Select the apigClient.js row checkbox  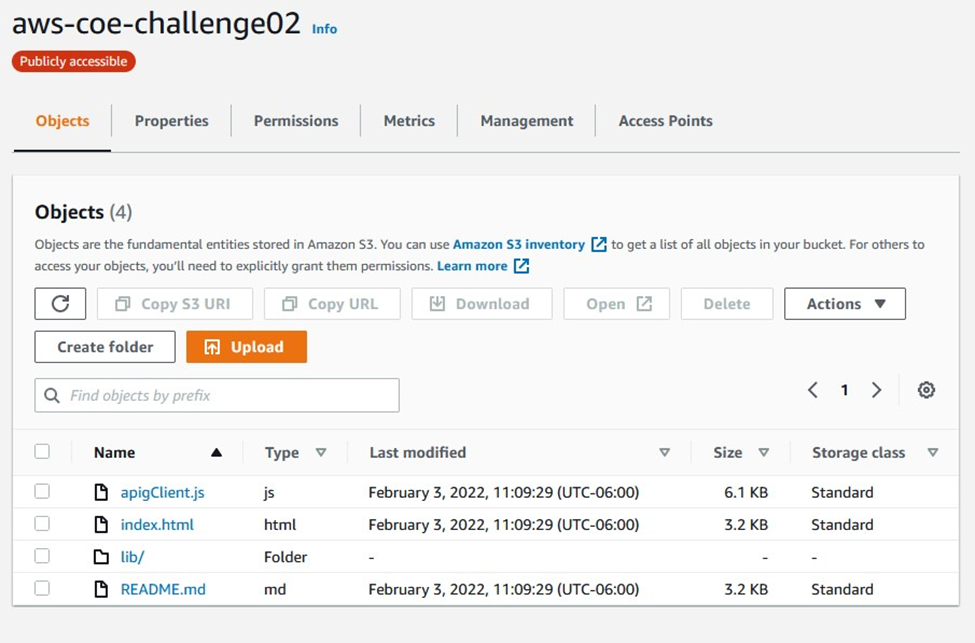pos(42,492)
